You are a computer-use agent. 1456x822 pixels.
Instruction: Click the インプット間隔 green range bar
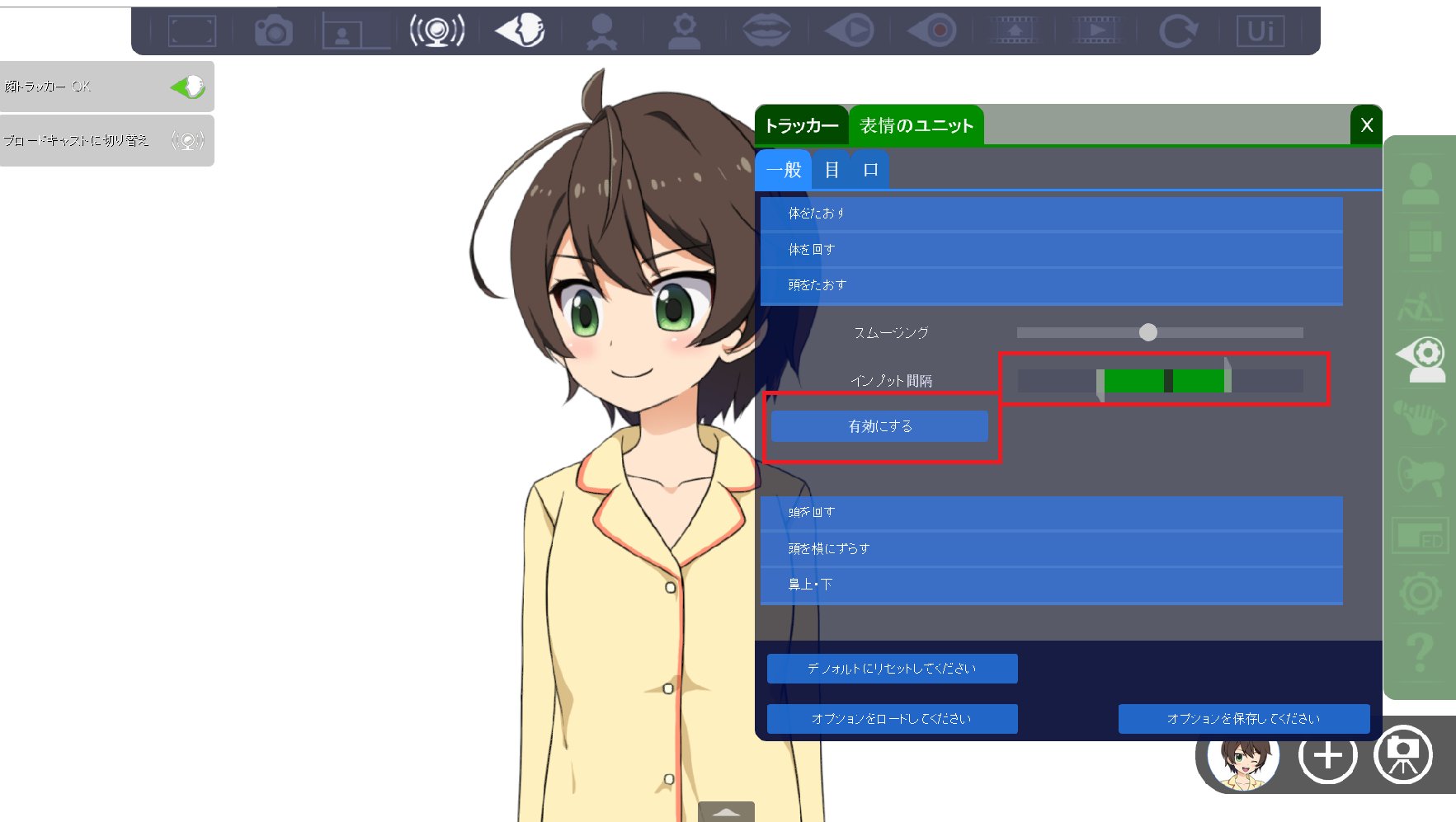pyautogui.click(x=1164, y=381)
